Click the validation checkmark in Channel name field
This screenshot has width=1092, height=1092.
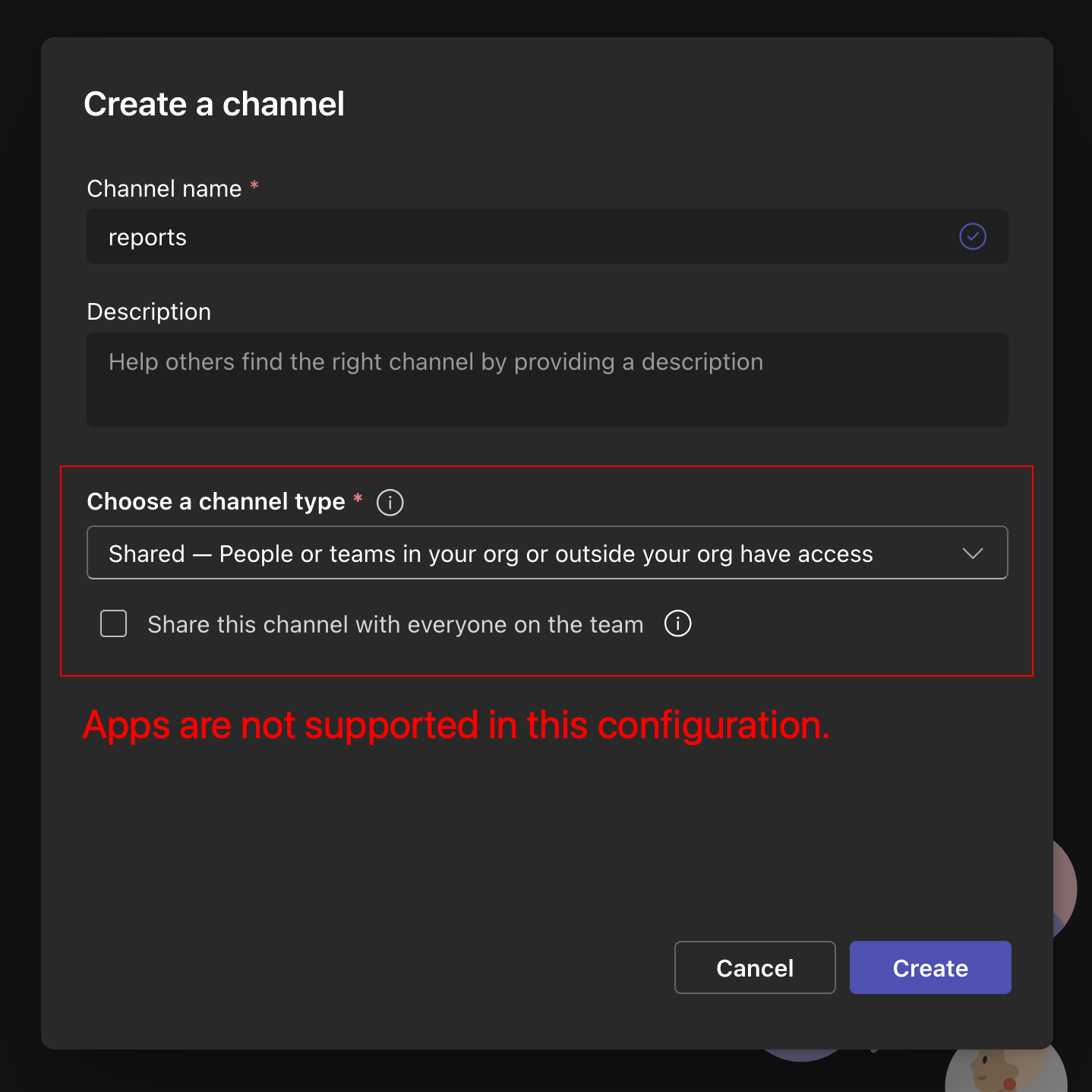point(972,237)
